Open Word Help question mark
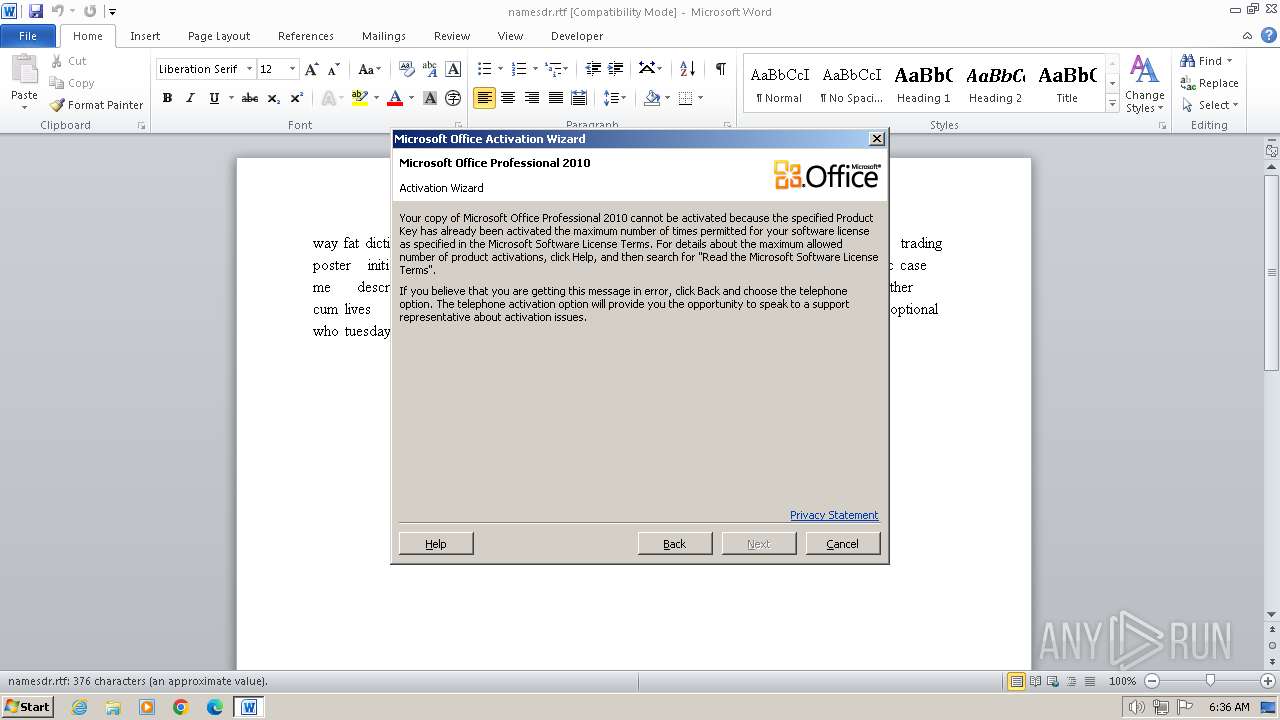This screenshot has height=720, width=1280. tap(1269, 35)
